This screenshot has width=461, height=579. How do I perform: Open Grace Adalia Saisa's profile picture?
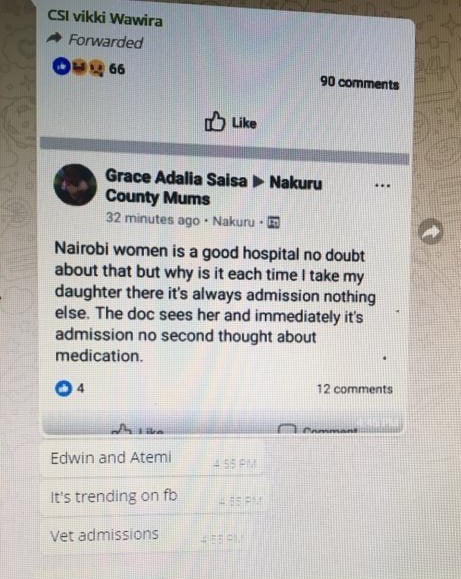click(75, 185)
